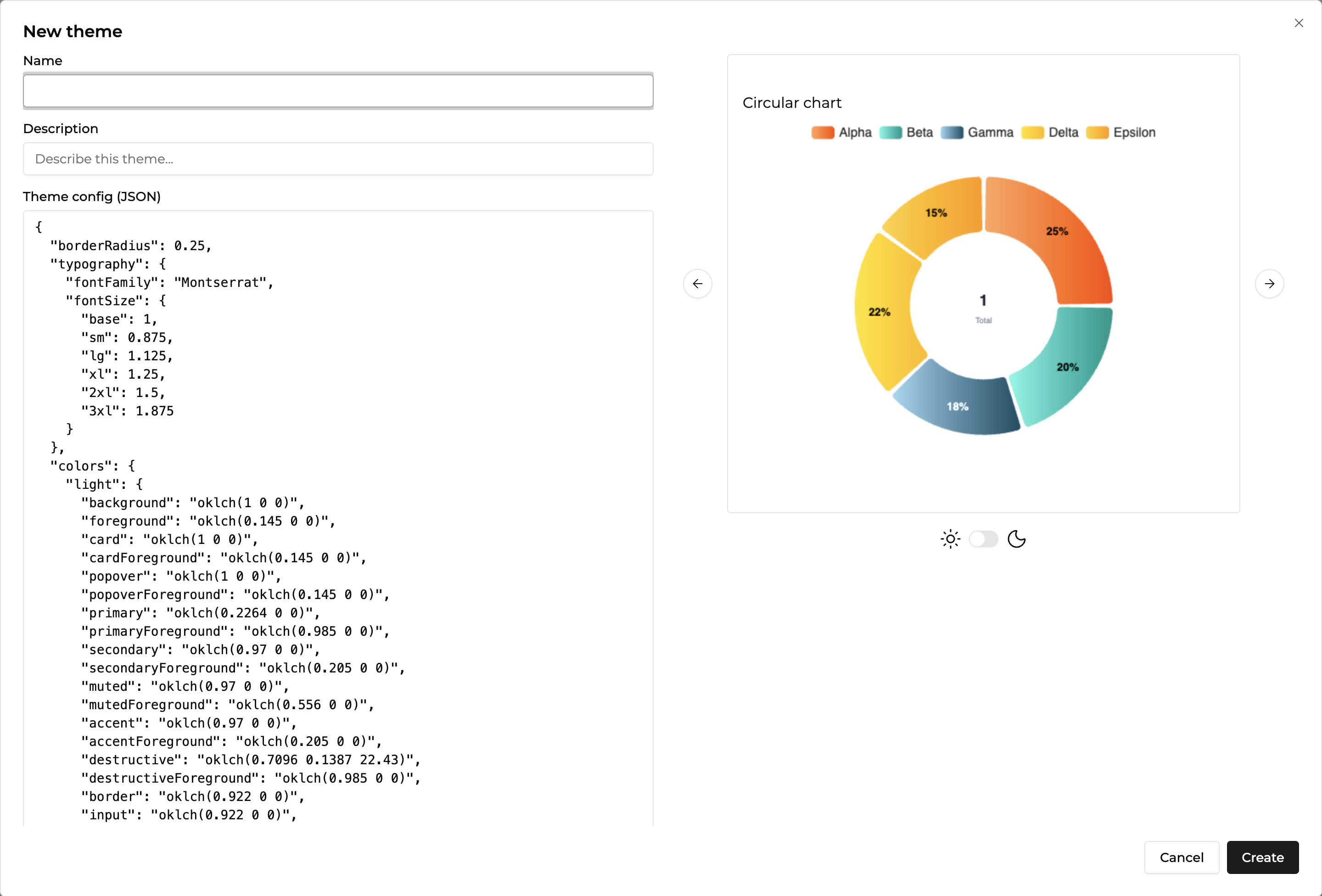
Task: Click the "primary": oklch(0.2264 0 0) line
Action: tap(201, 613)
